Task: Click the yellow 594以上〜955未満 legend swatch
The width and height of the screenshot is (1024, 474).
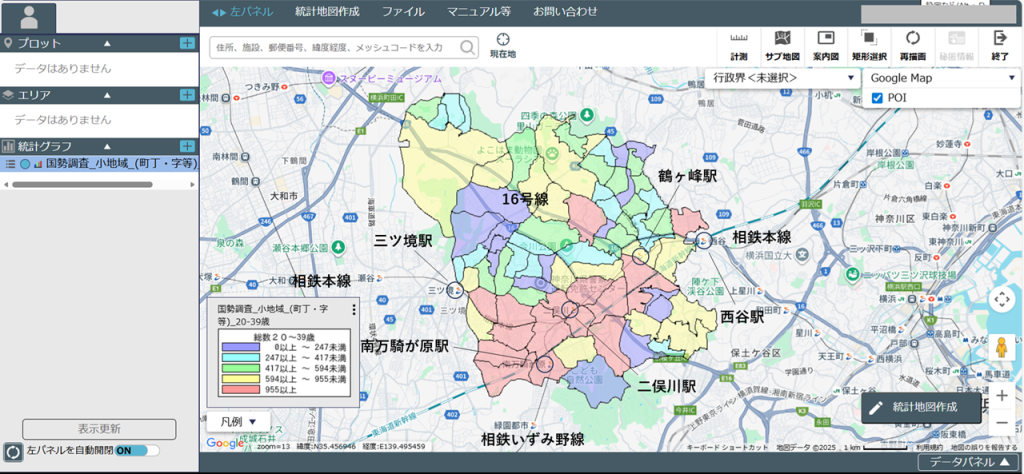Action: point(241,379)
